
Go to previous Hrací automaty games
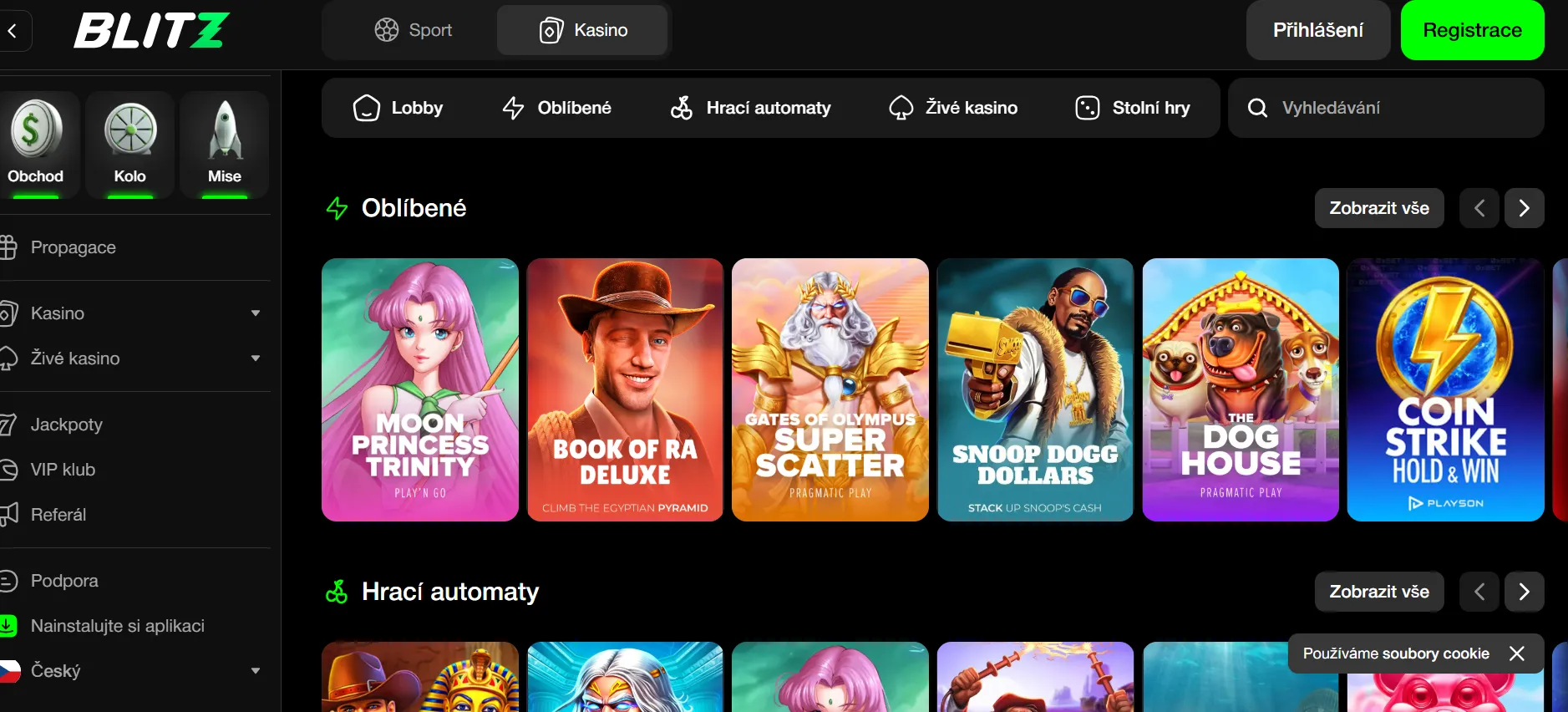tap(1479, 592)
